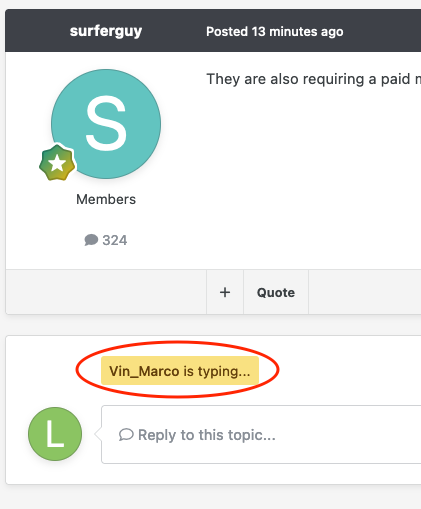Click the plus MultiQuote icon
The height and width of the screenshot is (509, 421).
click(x=225, y=292)
